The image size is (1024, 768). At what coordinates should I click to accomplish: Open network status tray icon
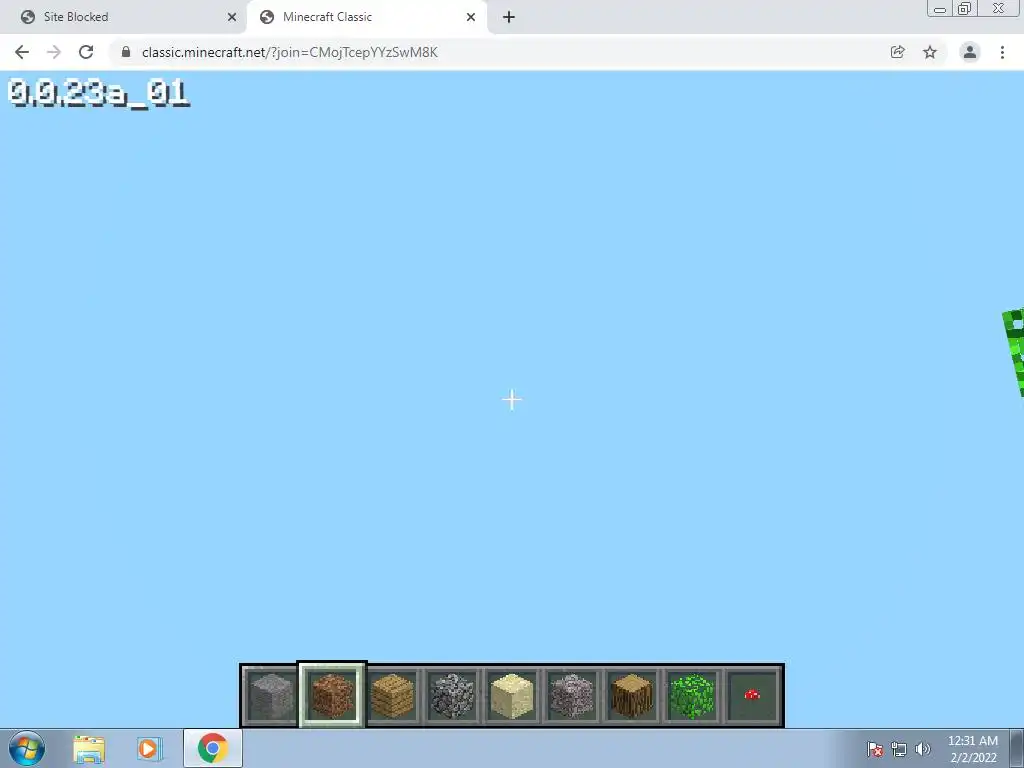point(899,749)
